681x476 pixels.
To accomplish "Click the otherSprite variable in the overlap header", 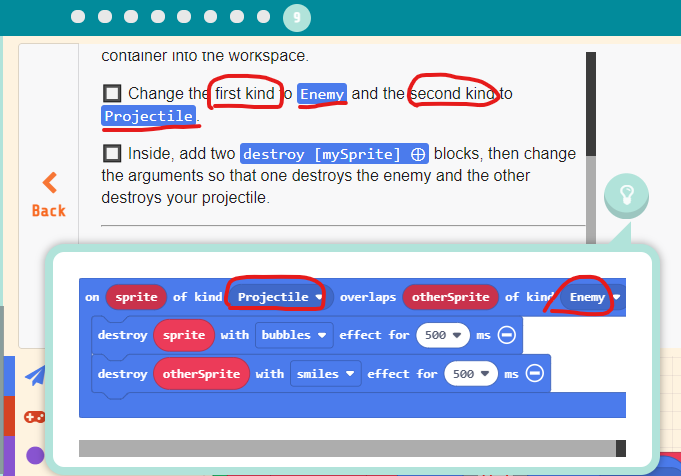I will point(450,297).
